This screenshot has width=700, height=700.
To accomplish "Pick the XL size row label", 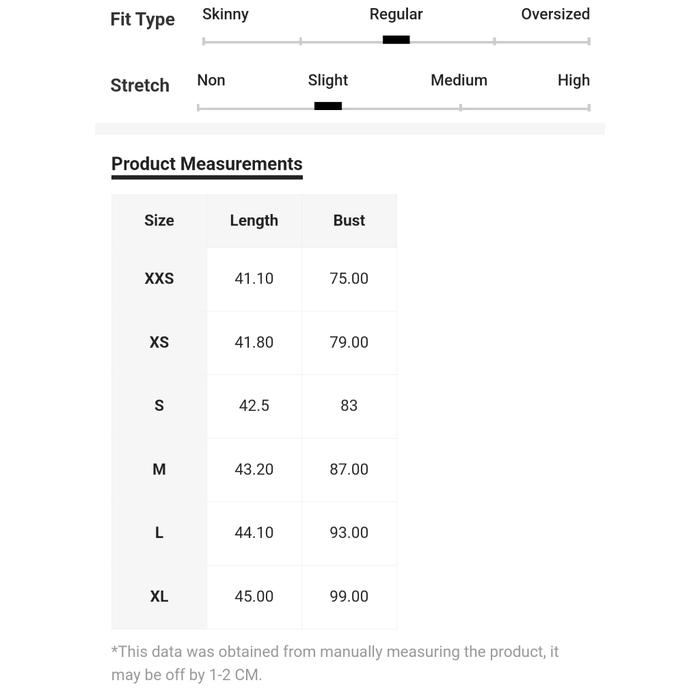I will pyautogui.click(x=159, y=597).
